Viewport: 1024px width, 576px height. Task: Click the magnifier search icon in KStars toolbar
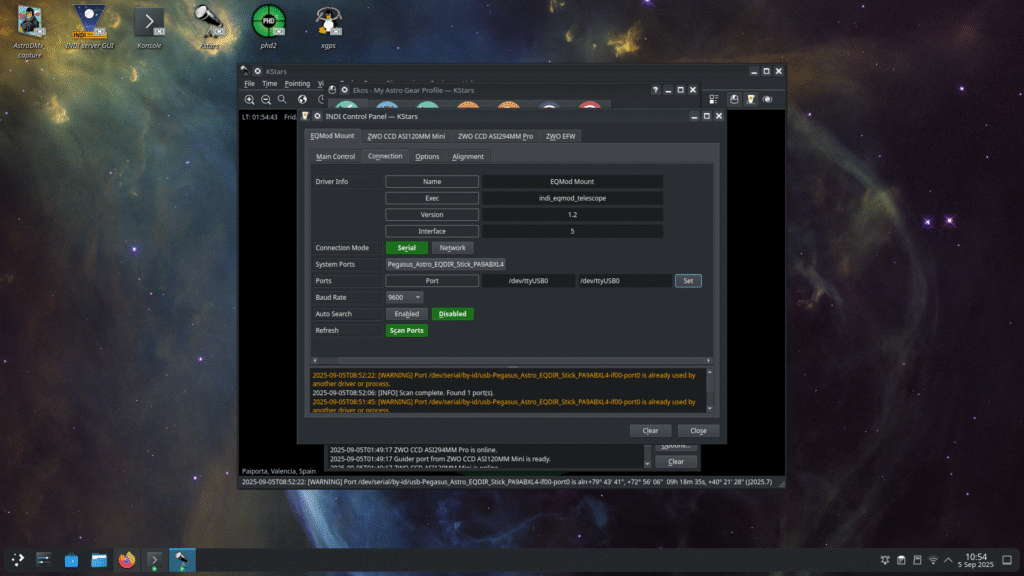pos(282,99)
